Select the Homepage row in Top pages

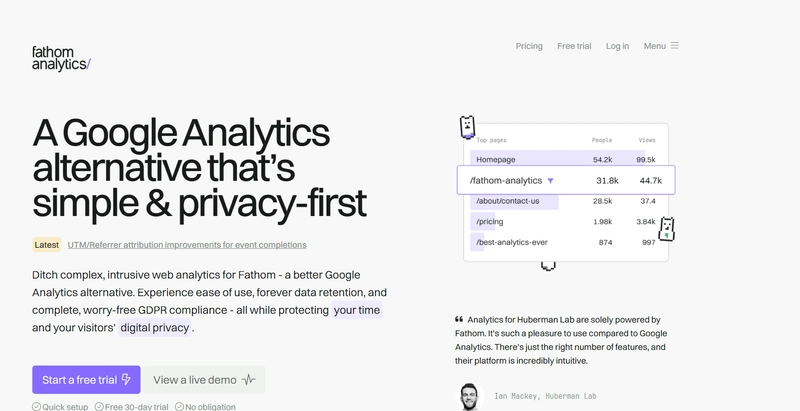point(565,160)
